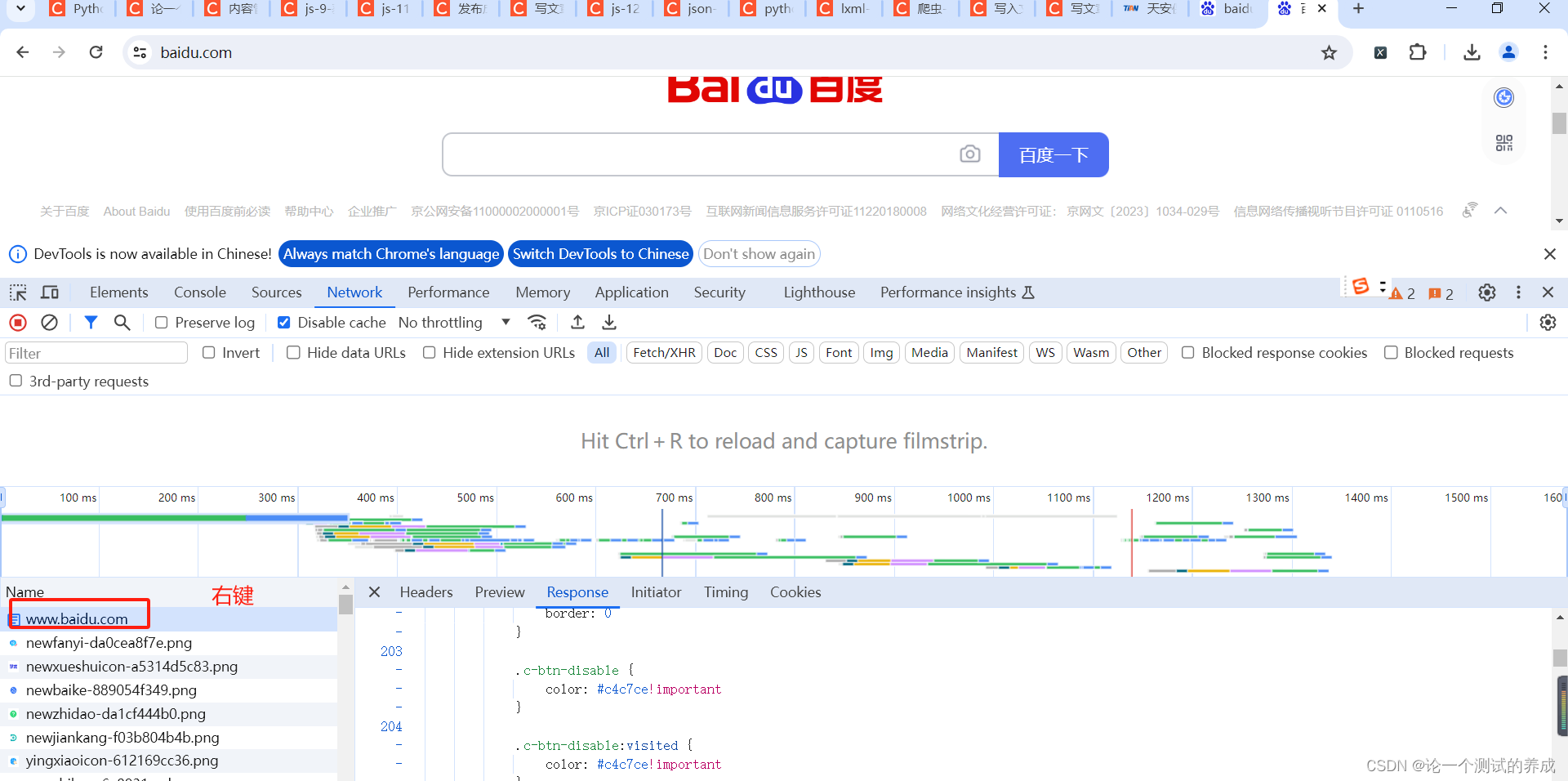
Task: Collapse Baidu footer with the chevron arrow
Action: [x=1500, y=211]
